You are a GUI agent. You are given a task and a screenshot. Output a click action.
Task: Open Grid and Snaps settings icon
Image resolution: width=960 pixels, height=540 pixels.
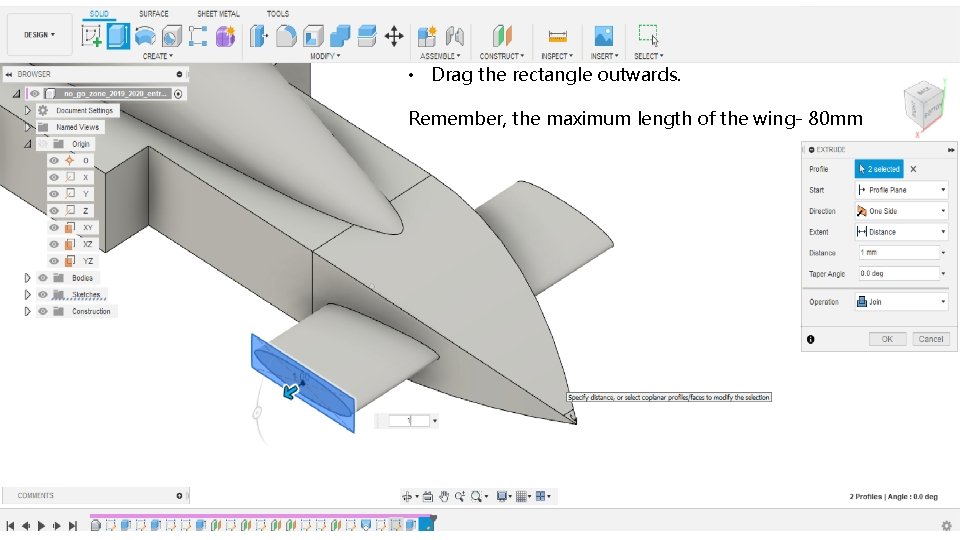(x=521, y=497)
